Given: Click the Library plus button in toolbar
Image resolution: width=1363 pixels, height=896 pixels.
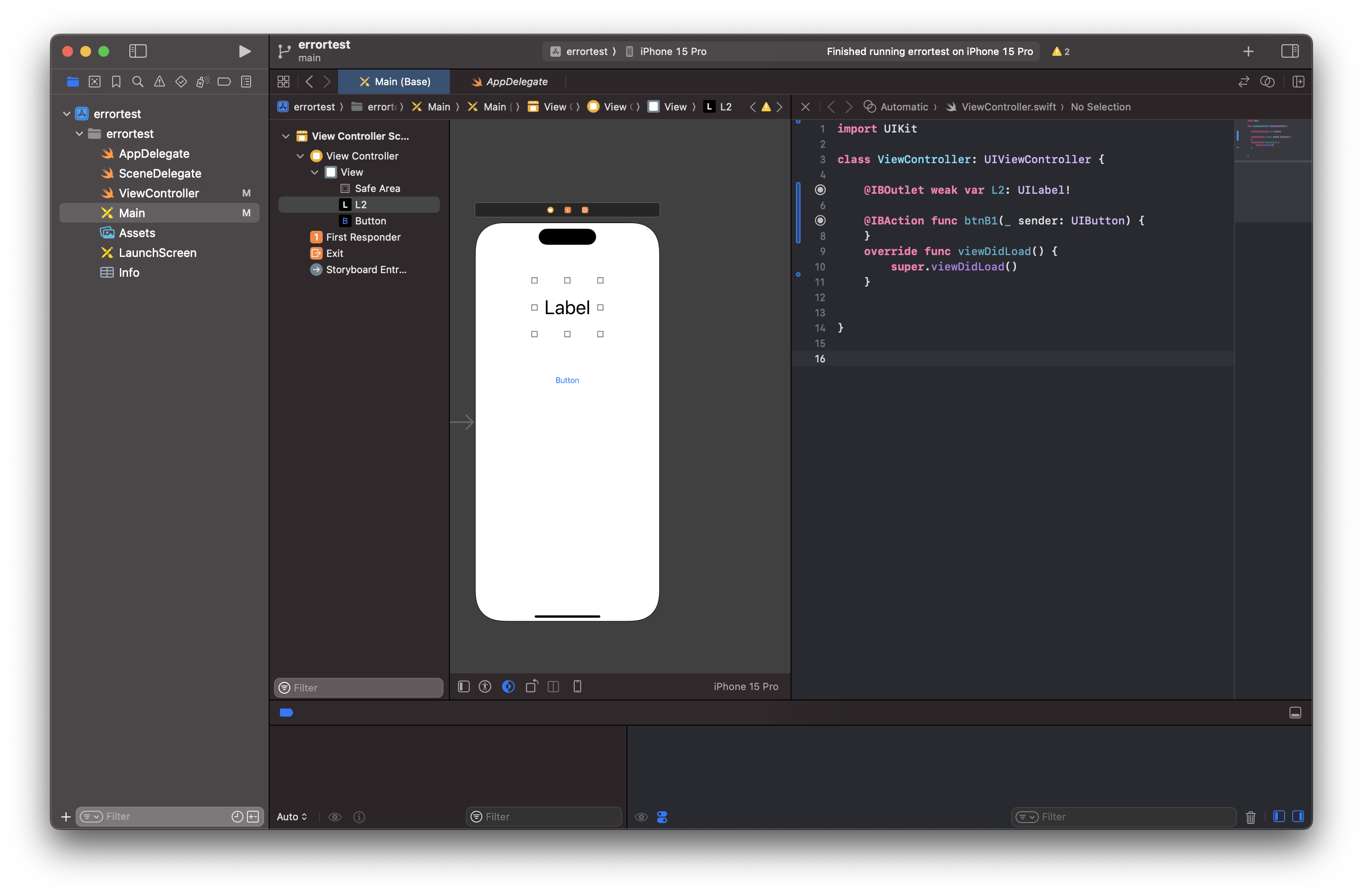Looking at the screenshot, I should coord(1248,51).
